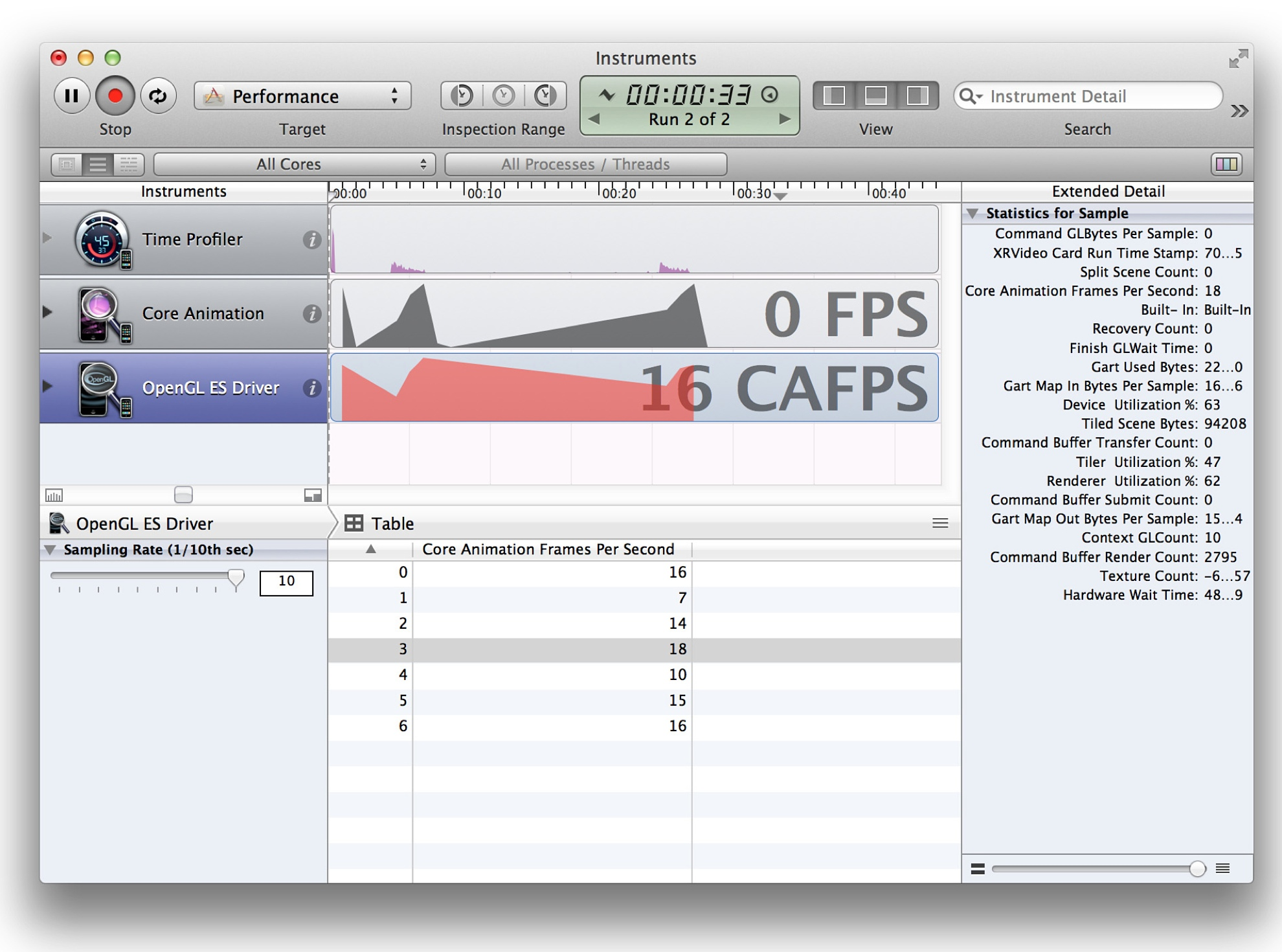Sort by the index column arrow header
Viewport: 1282px width, 952px height.
tap(371, 550)
